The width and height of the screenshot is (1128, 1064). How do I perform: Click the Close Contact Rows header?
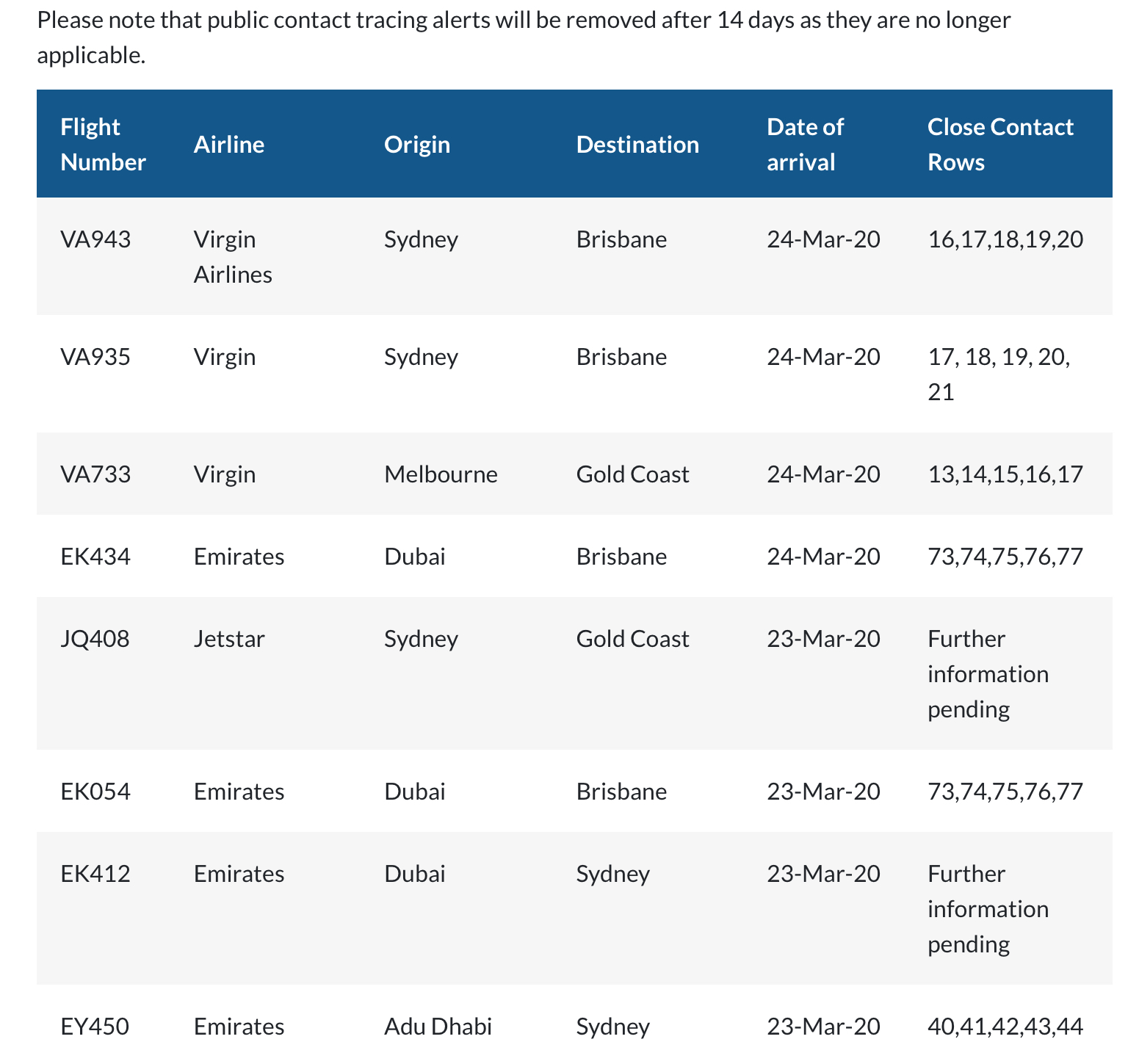(1001, 145)
